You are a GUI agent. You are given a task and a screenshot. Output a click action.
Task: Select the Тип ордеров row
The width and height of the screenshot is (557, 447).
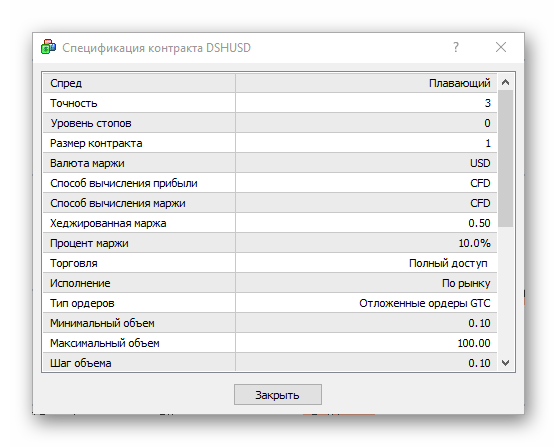[270, 303]
